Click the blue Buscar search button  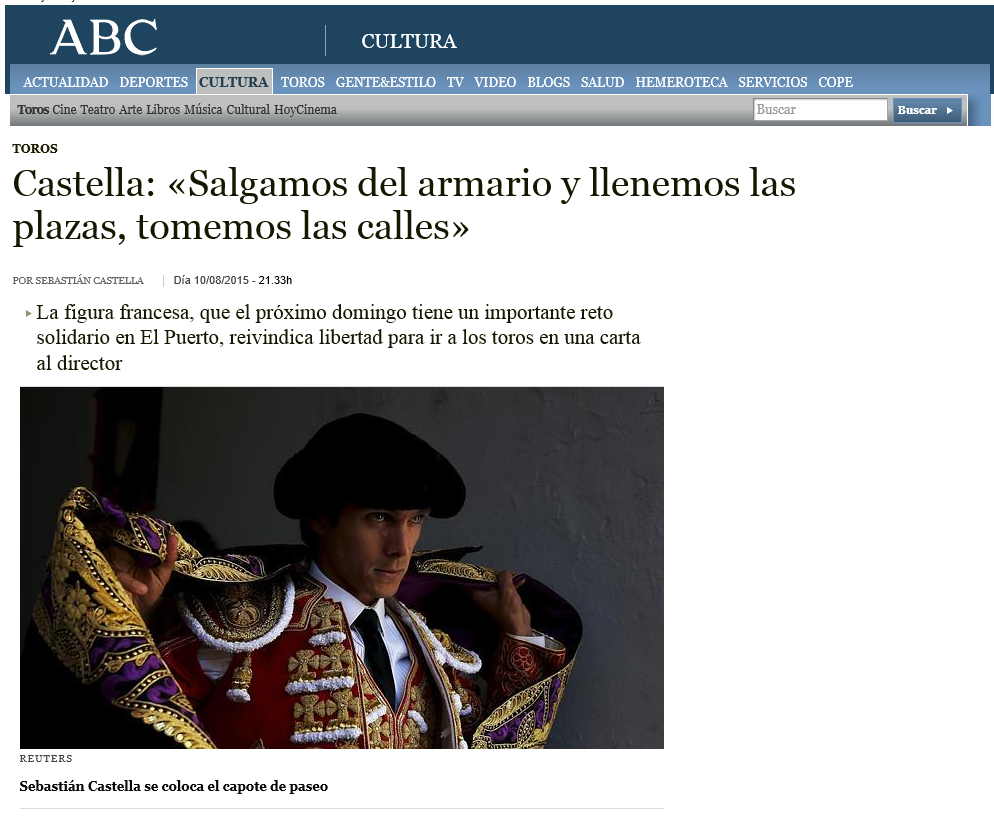(927, 110)
